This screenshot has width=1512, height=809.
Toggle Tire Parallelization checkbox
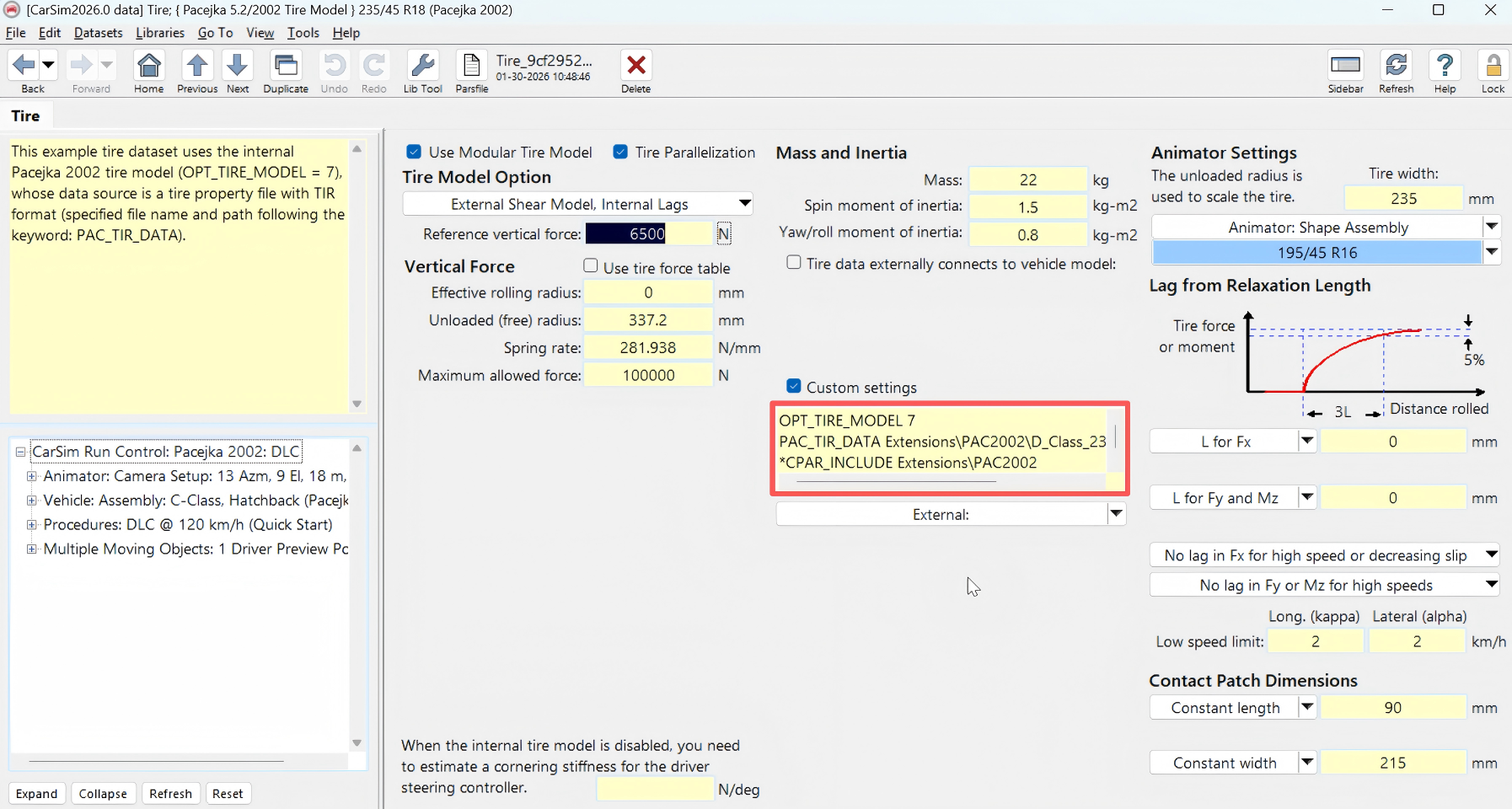coord(620,152)
